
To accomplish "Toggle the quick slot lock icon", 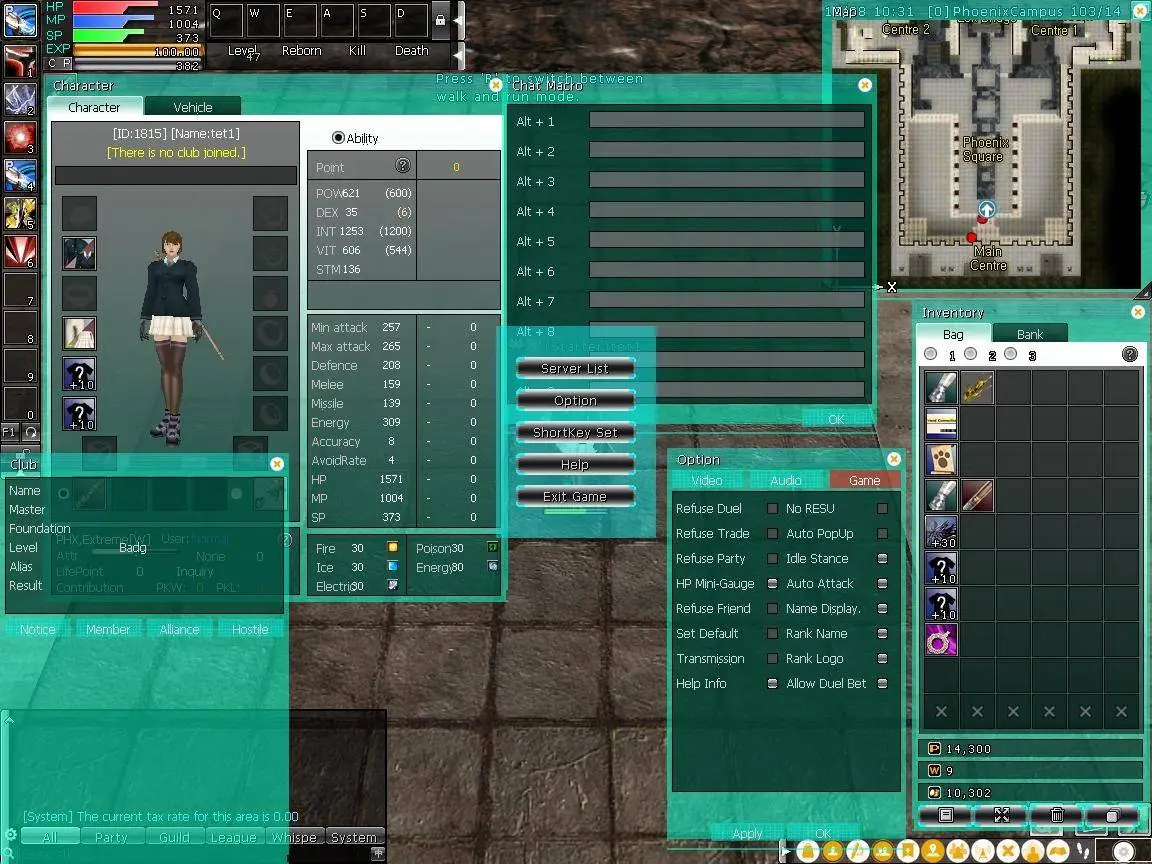I will click(x=440, y=20).
